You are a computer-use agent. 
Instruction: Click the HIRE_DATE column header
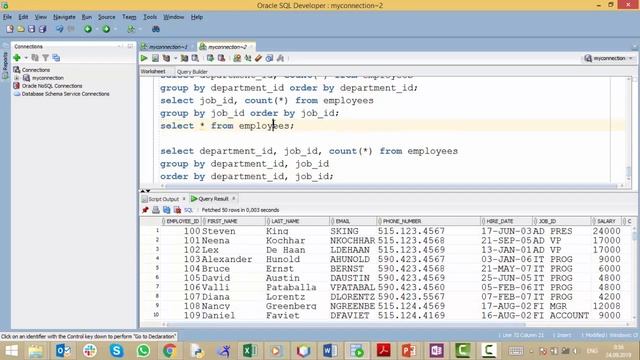507,221
